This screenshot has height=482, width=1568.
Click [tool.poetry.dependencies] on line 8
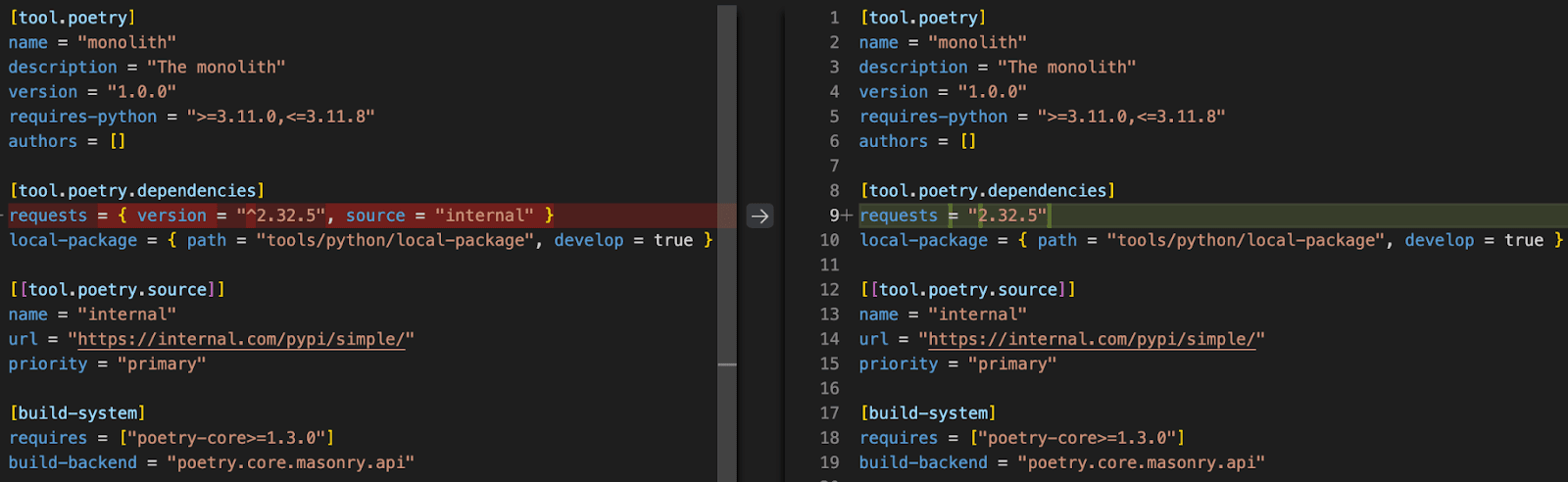988,191
